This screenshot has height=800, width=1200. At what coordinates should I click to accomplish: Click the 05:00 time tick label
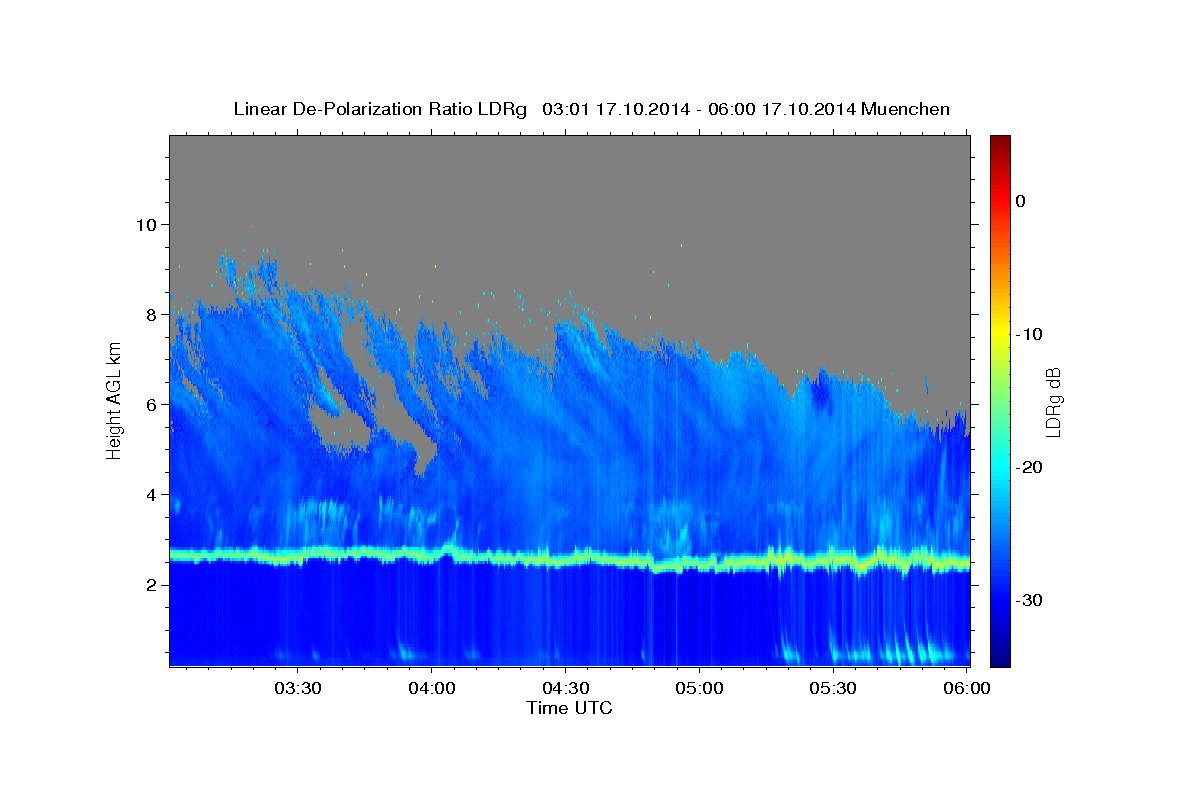699,688
